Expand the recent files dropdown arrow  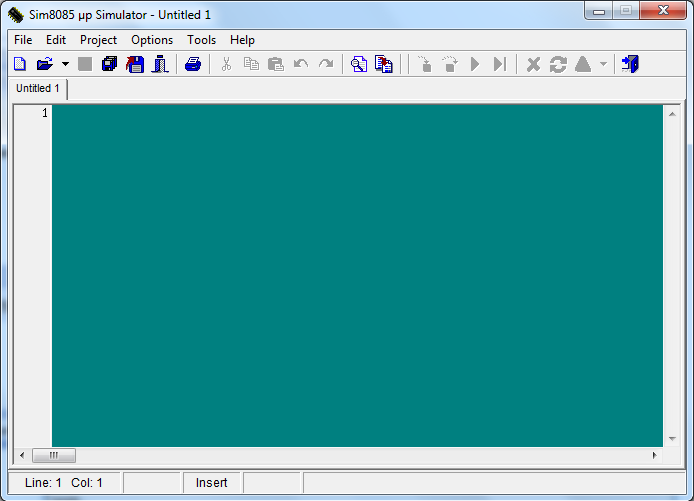point(65,64)
